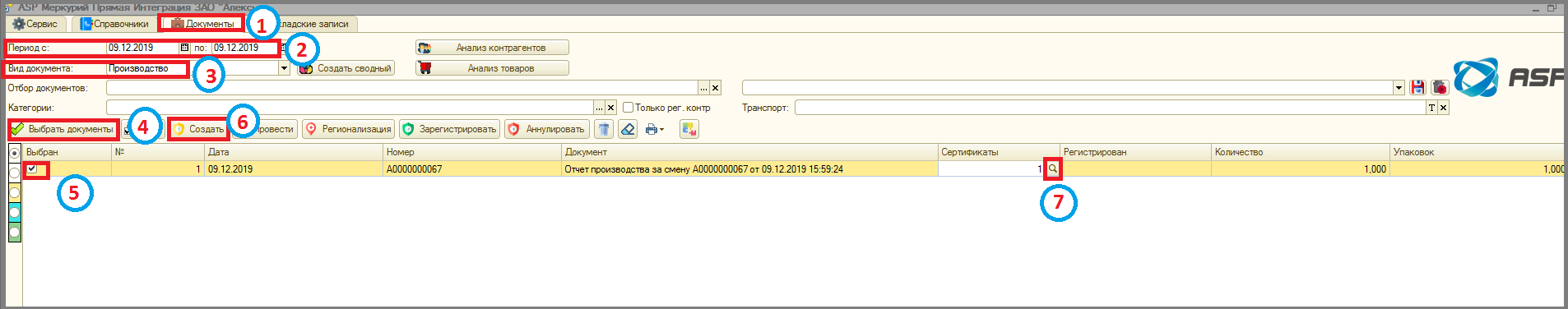Open the printer dropdown menu
Viewport: 1568px width, 309px height.
click(x=655, y=129)
